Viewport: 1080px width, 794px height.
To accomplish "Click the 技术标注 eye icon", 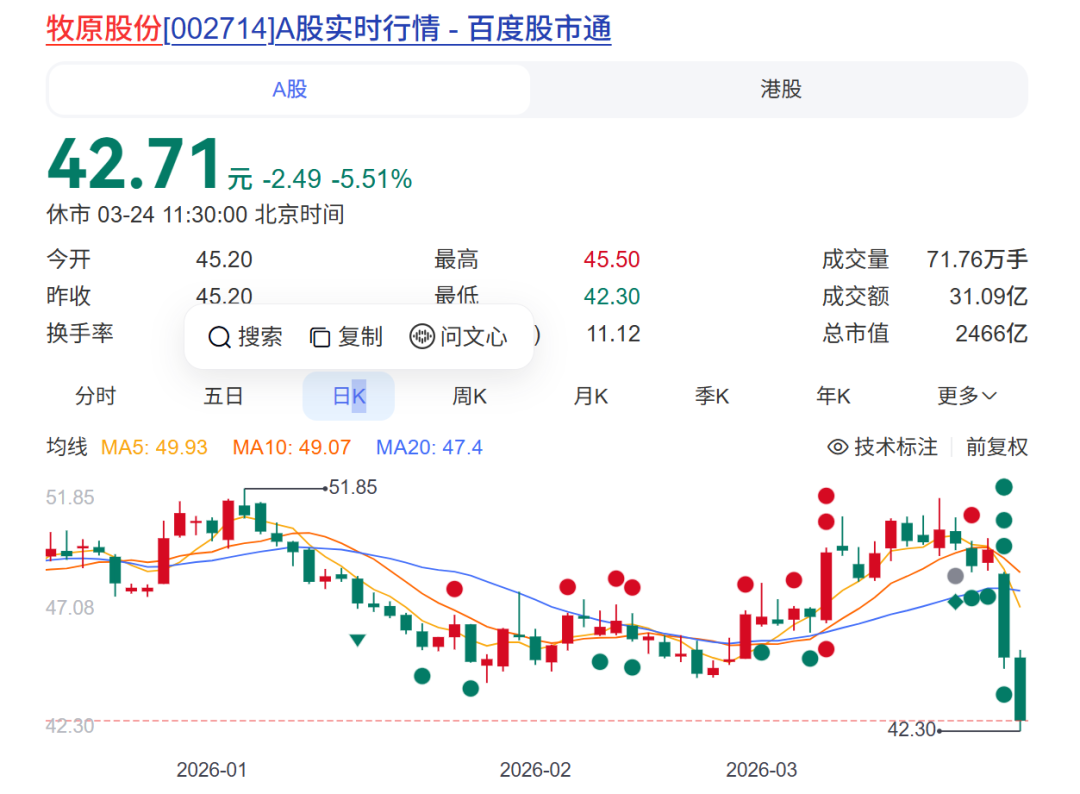I will [837, 447].
